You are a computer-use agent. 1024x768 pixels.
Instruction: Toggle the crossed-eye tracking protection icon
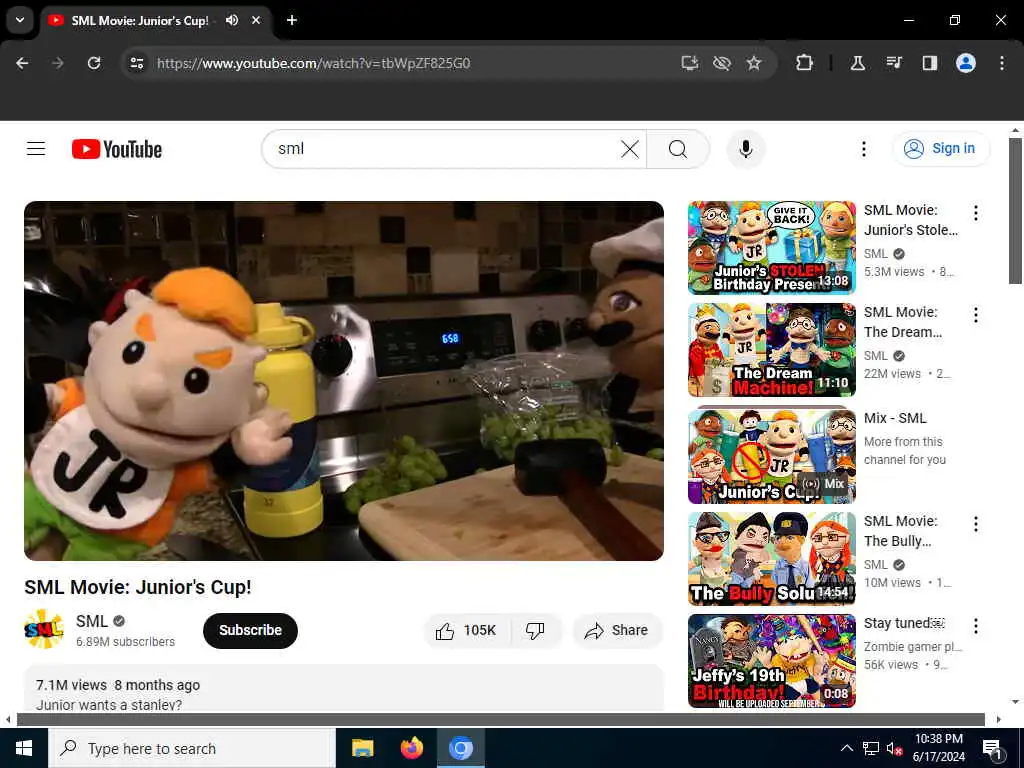click(722, 63)
